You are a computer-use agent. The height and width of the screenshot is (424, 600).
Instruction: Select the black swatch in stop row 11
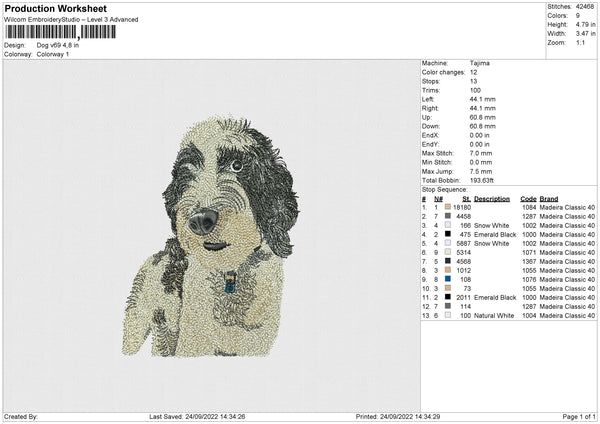click(x=448, y=297)
